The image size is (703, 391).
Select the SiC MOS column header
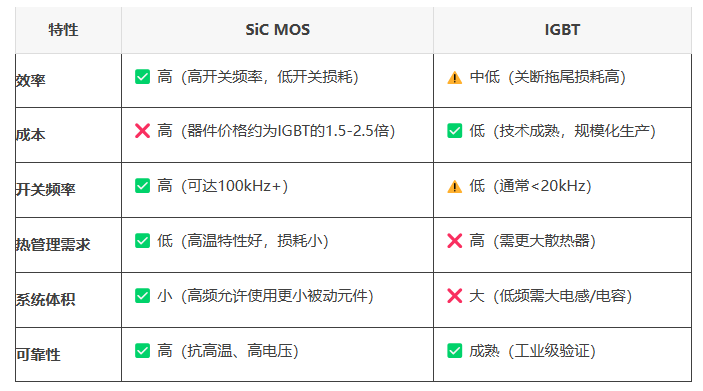[x=278, y=30]
